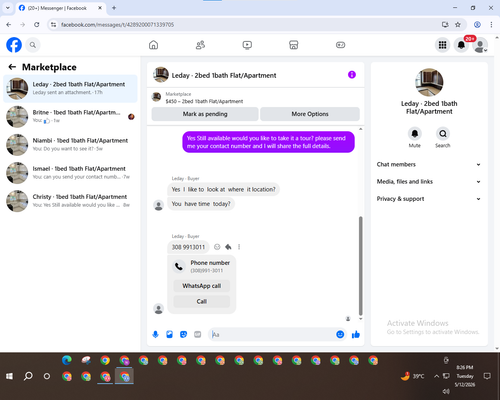
Task: Open a new browser tab
Action: pyautogui.click(x=114, y=8)
